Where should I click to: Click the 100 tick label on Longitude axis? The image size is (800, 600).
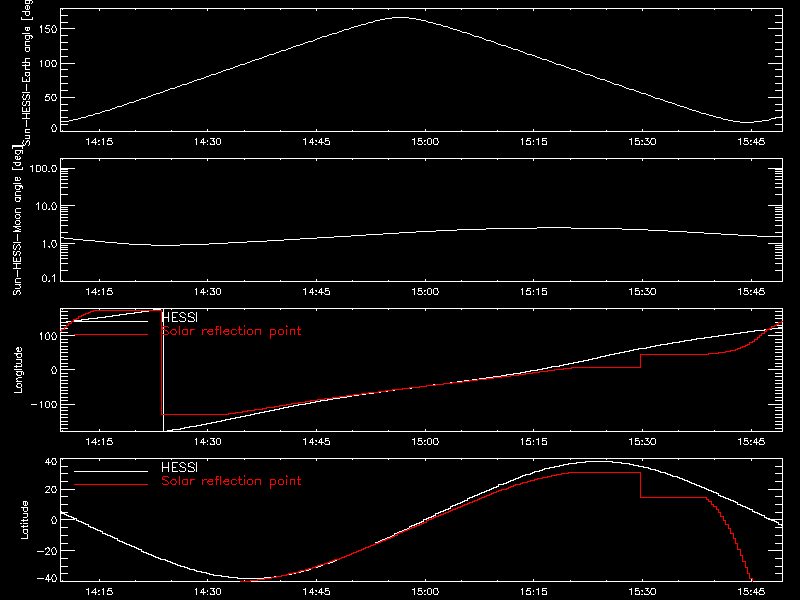tap(47, 336)
